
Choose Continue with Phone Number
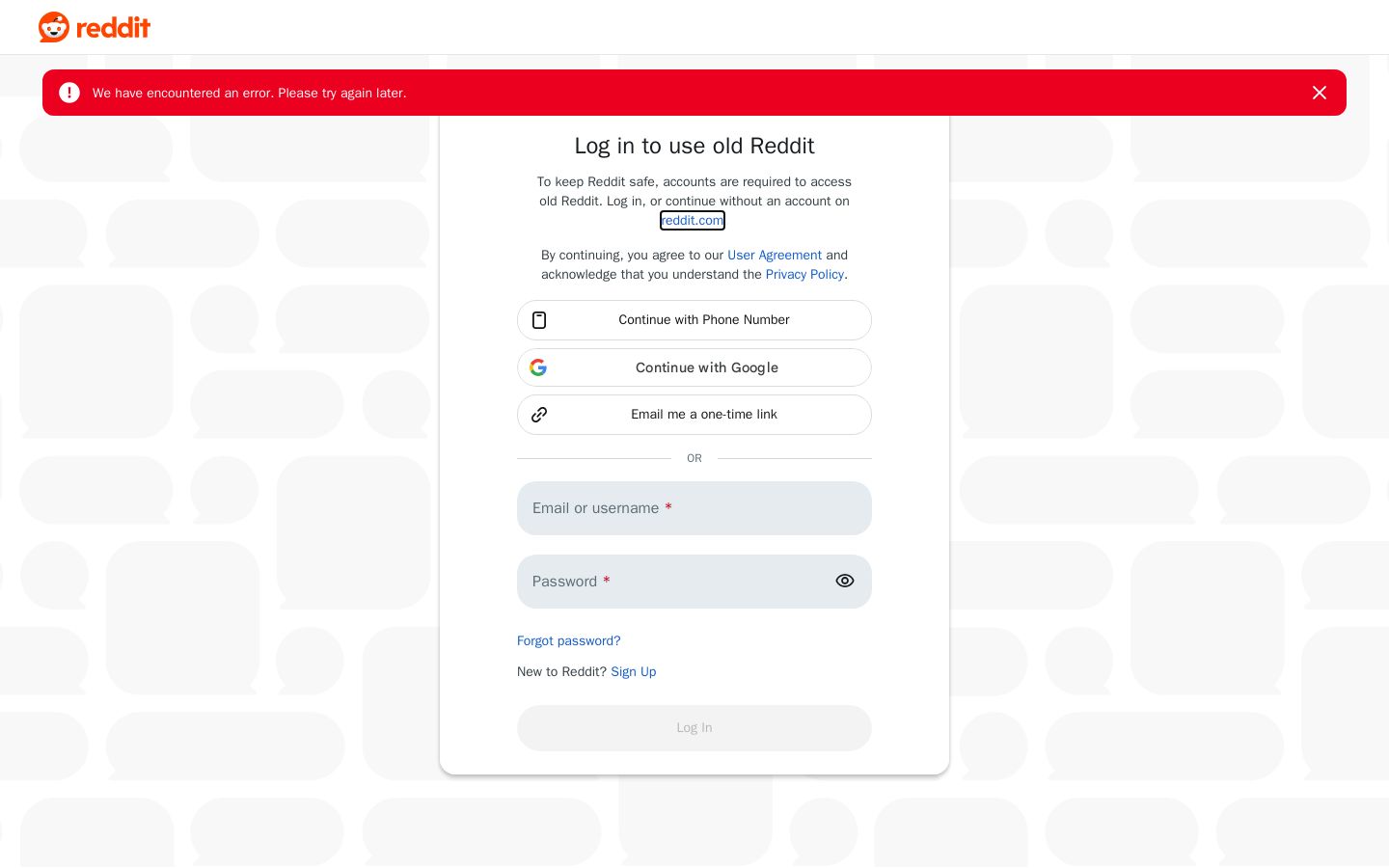point(694,320)
